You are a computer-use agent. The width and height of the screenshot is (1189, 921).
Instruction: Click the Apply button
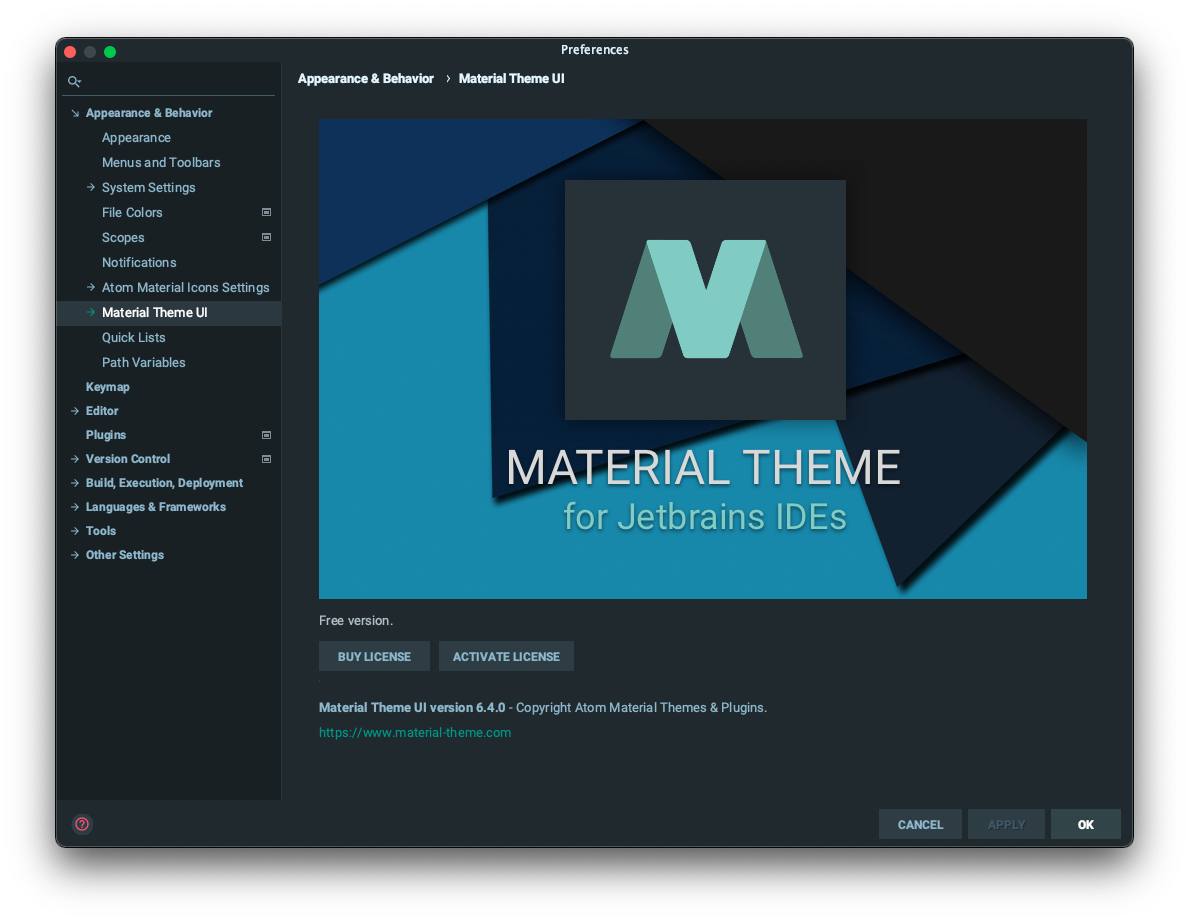pyautogui.click(x=1005, y=824)
